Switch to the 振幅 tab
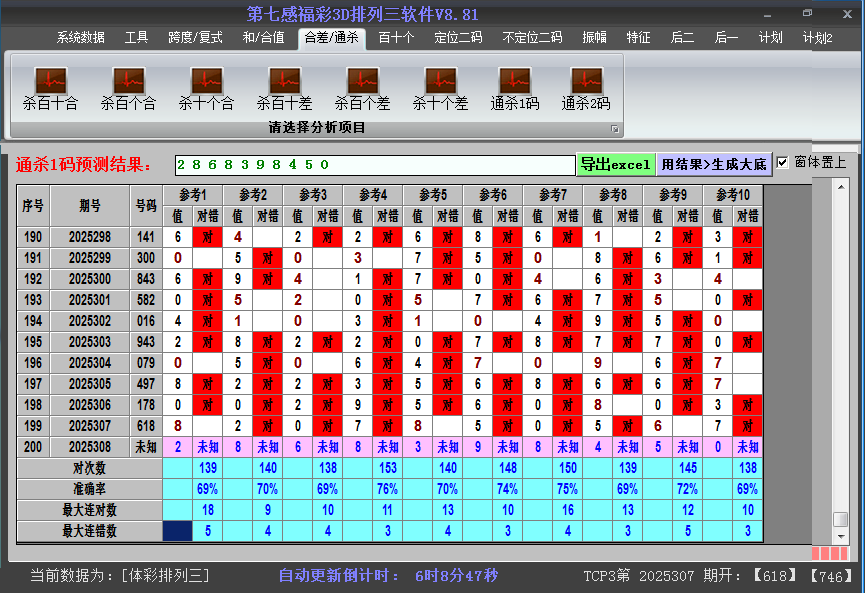The height and width of the screenshot is (593, 865). coord(595,38)
